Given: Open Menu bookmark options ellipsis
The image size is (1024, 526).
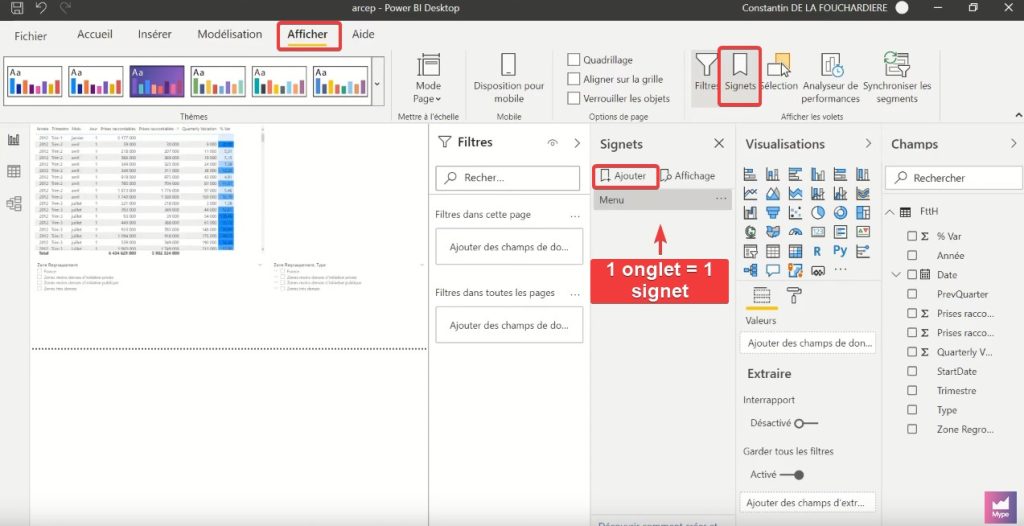Looking at the screenshot, I should (x=721, y=199).
